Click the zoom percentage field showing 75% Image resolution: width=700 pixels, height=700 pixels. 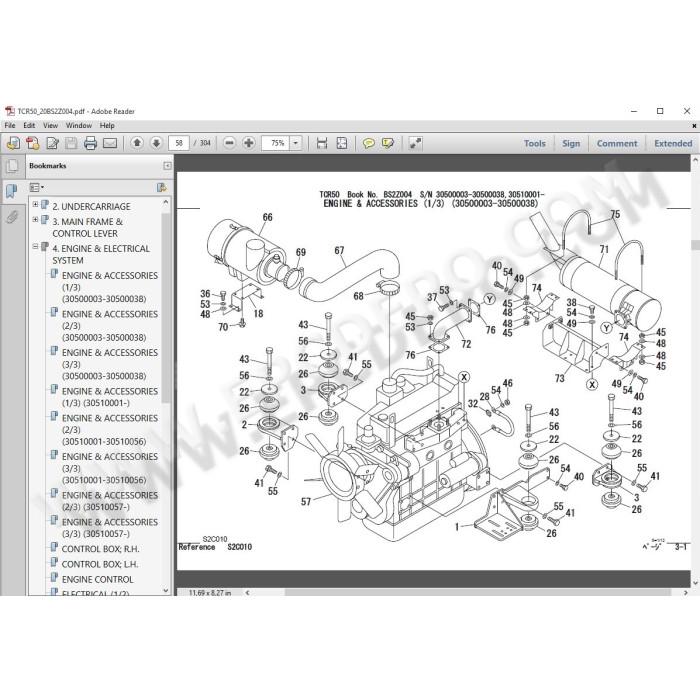(276, 143)
